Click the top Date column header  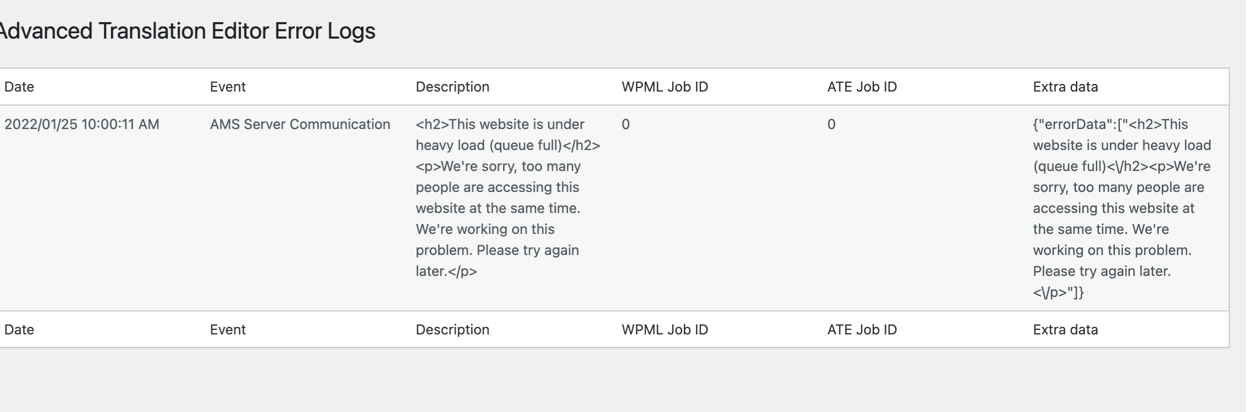tap(19, 87)
